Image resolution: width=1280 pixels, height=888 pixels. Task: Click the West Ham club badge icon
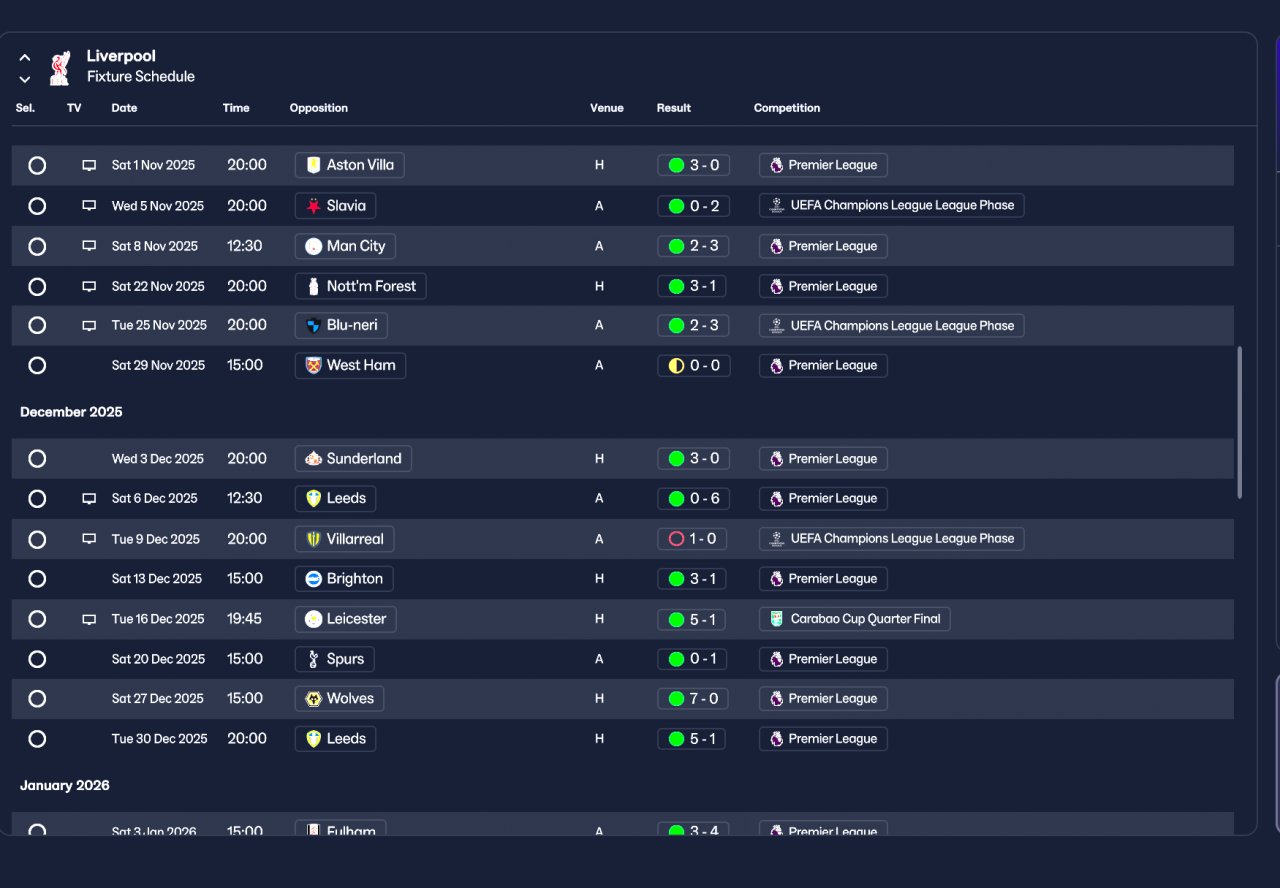314,365
